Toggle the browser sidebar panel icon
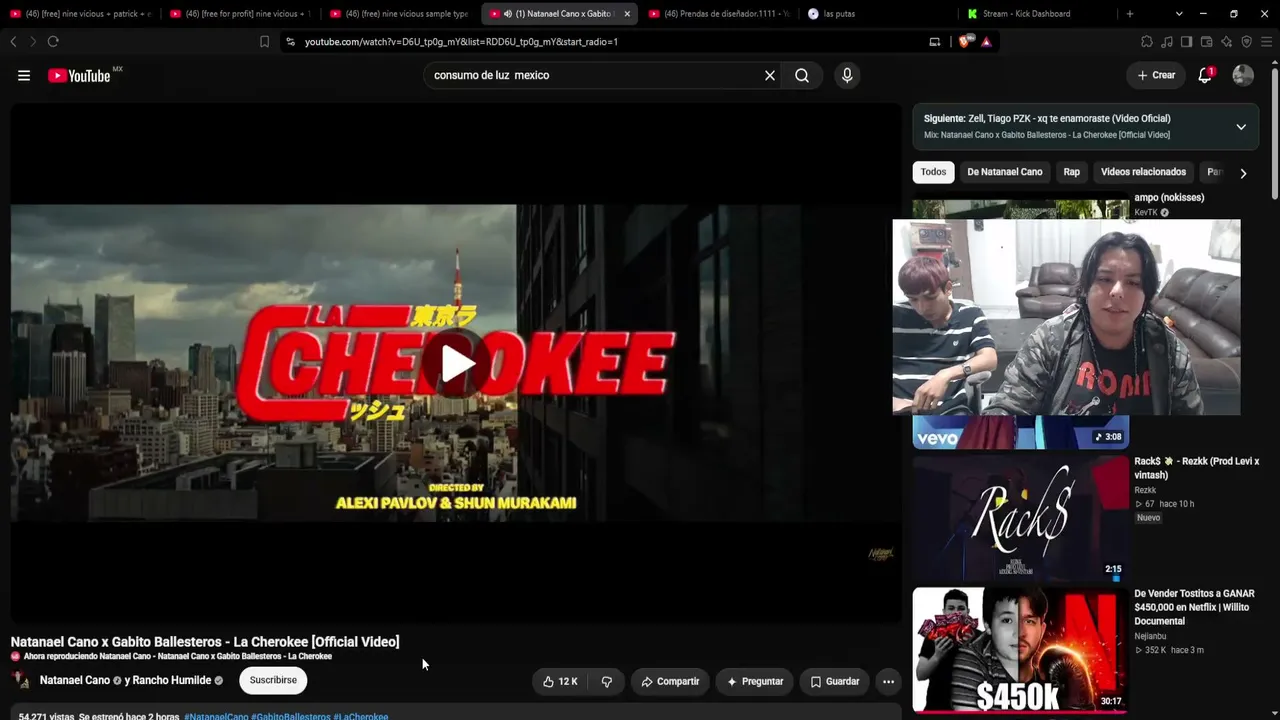This screenshot has width=1280, height=720. [1186, 41]
